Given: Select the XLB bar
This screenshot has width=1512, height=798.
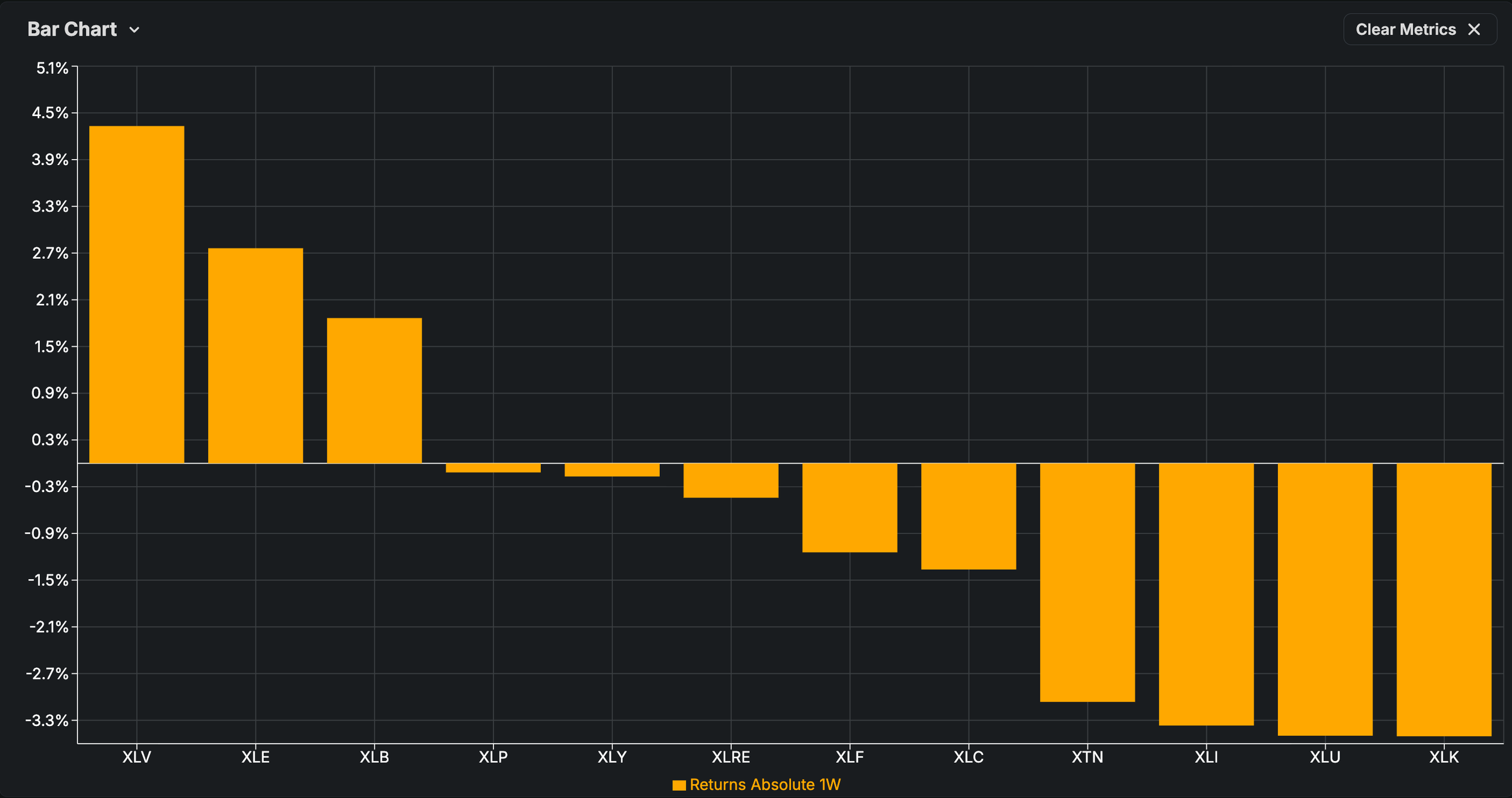Looking at the screenshot, I should (x=374, y=391).
